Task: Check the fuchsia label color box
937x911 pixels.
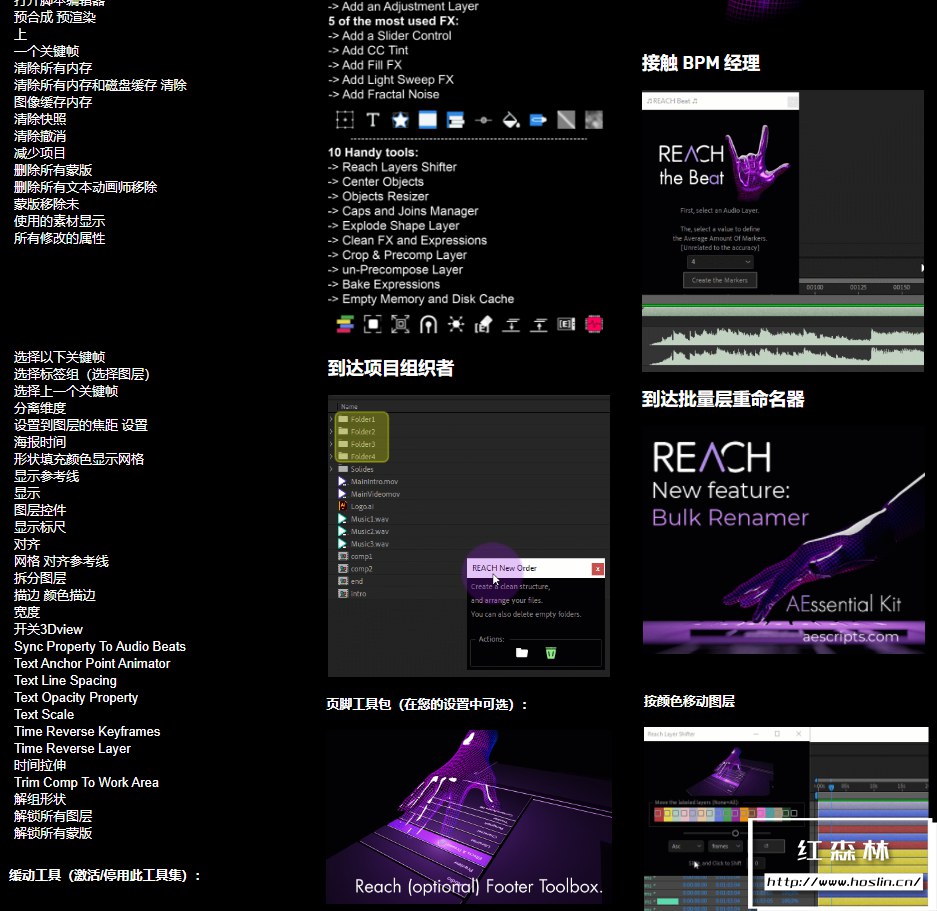Action: (x=761, y=813)
